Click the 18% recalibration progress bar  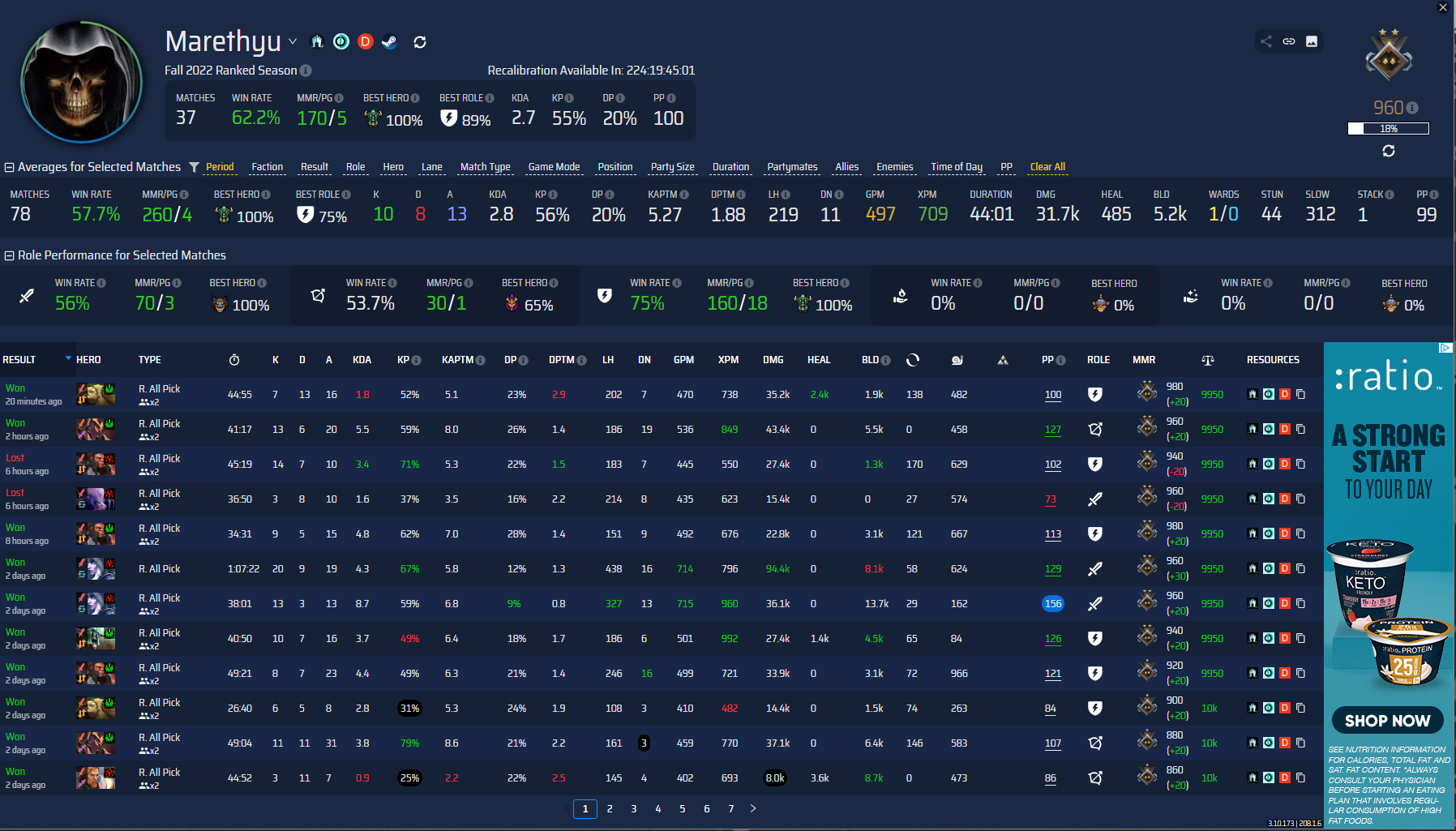(1389, 128)
